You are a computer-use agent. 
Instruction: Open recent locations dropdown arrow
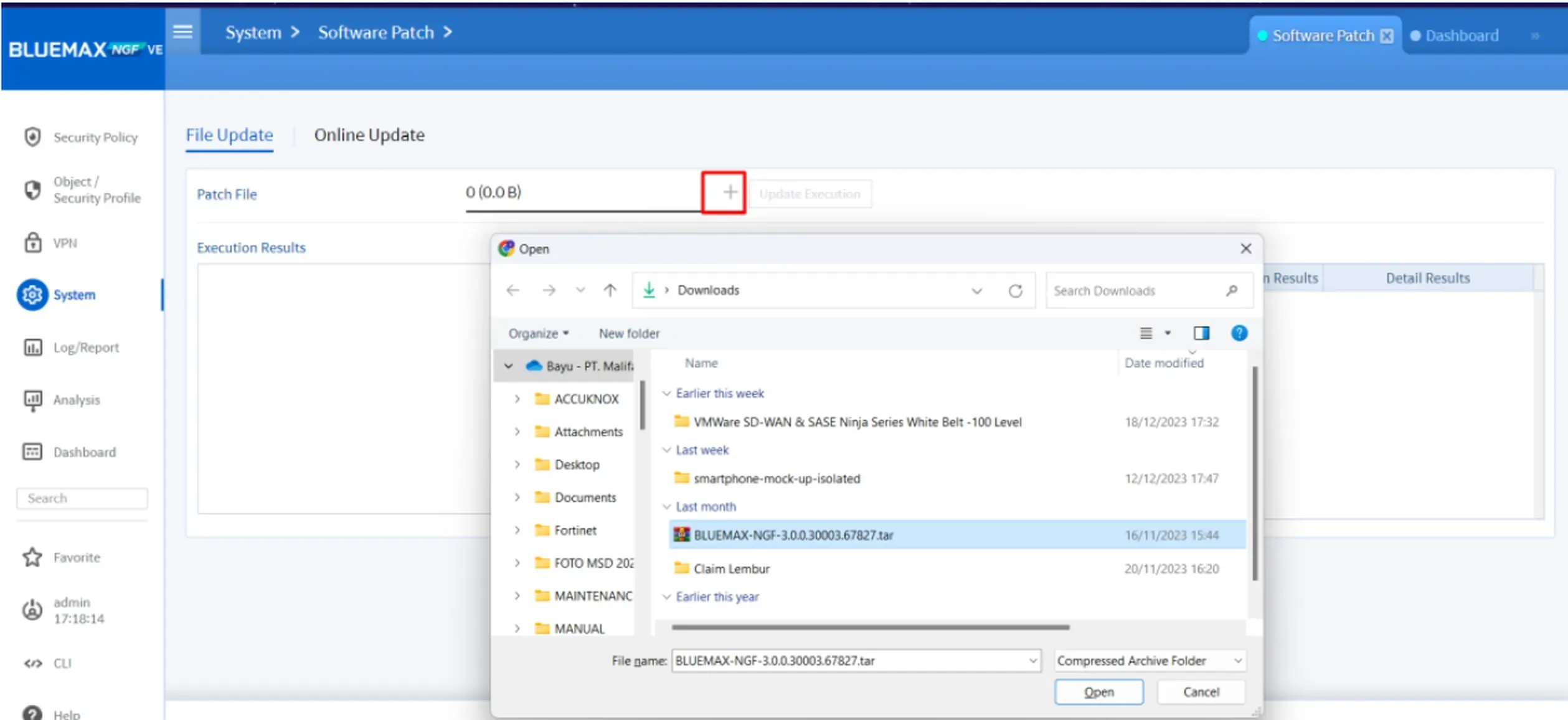[580, 290]
